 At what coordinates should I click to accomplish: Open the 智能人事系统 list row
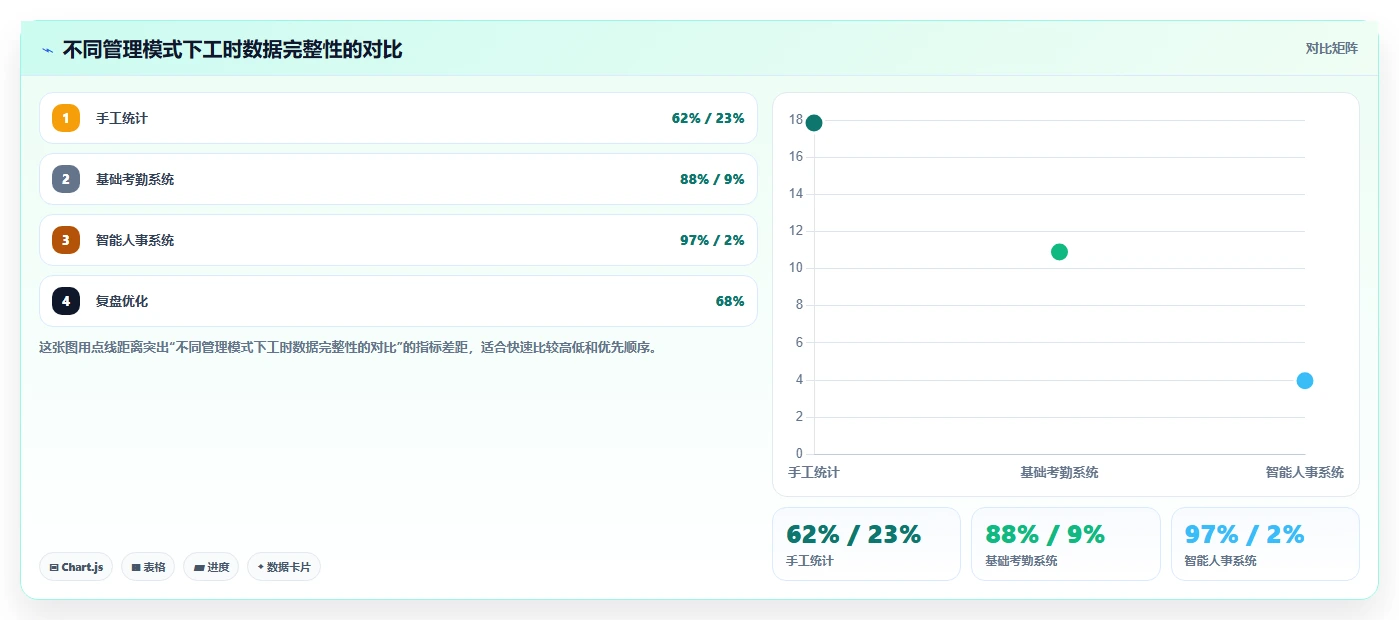click(x=398, y=240)
